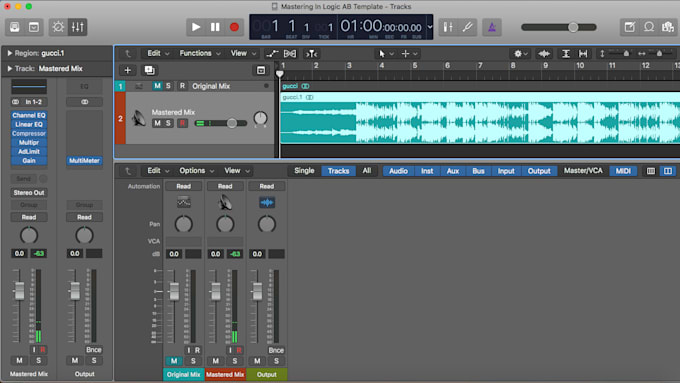This screenshot has height=383, width=680.
Task: Solo the Original Mix track in header
Action: click(x=168, y=86)
